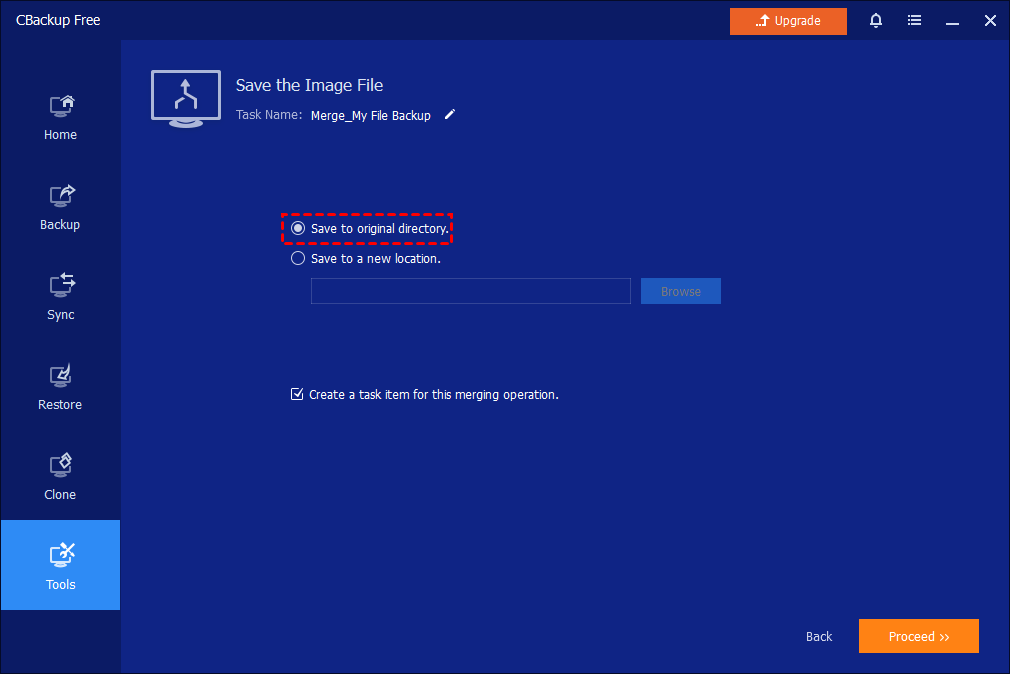Select the Sync icon in sidebar

pos(60,286)
